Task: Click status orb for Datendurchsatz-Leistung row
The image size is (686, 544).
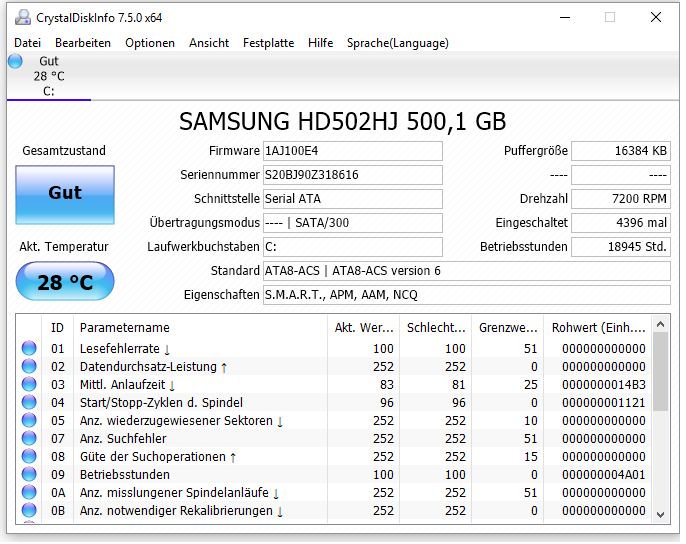Action: point(29,367)
